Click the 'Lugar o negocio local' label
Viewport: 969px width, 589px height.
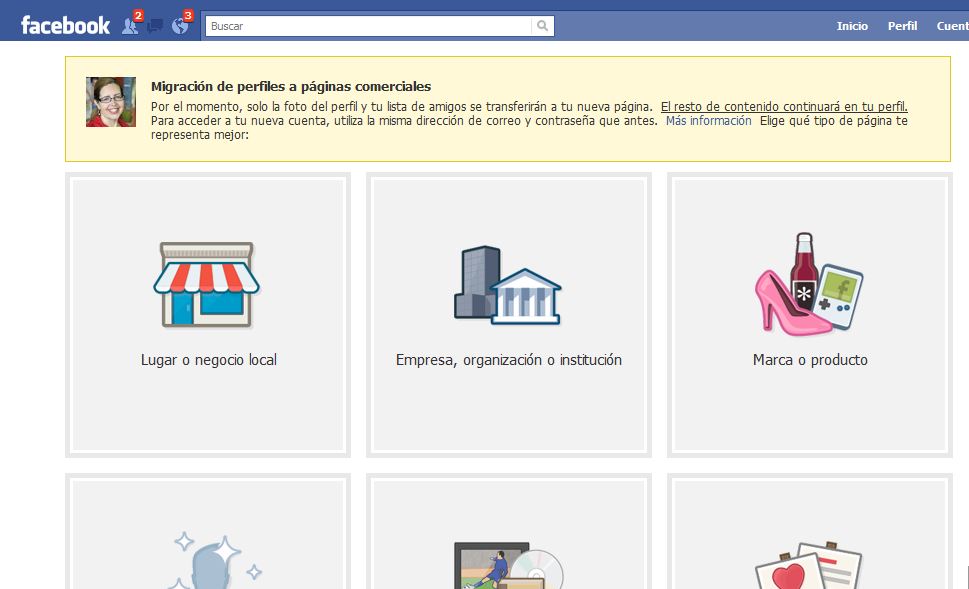[209, 360]
